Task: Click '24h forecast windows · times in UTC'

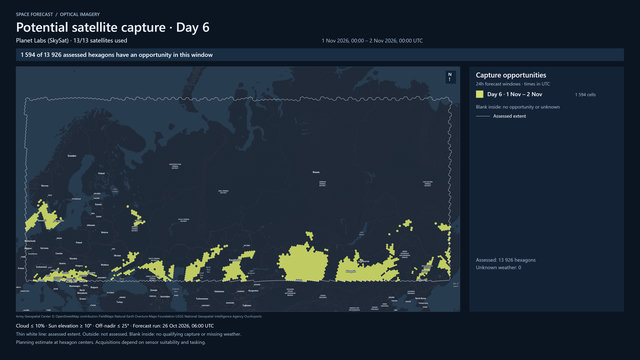Action: click(x=513, y=84)
